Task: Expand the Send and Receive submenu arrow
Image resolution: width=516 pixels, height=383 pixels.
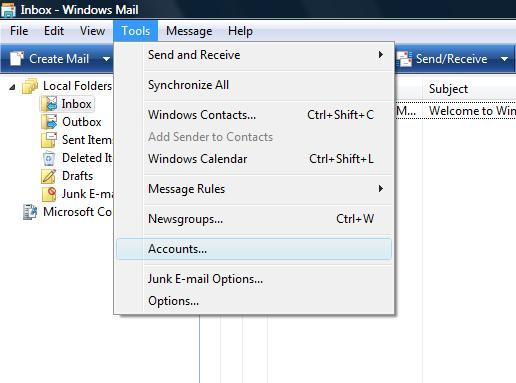Action: click(380, 55)
